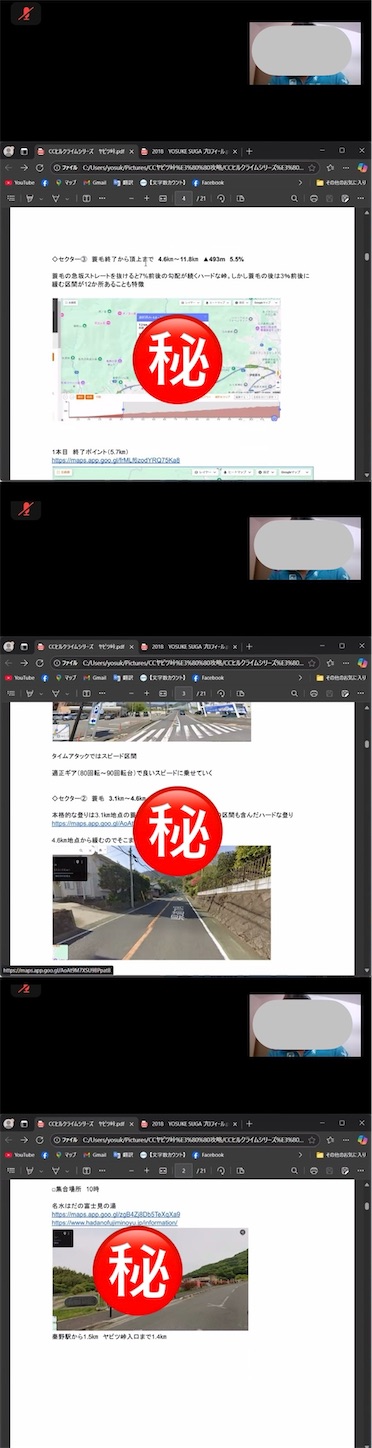Unmute the microphone in the middle call view
Viewport: 372px width, 1448px height.
point(25,509)
